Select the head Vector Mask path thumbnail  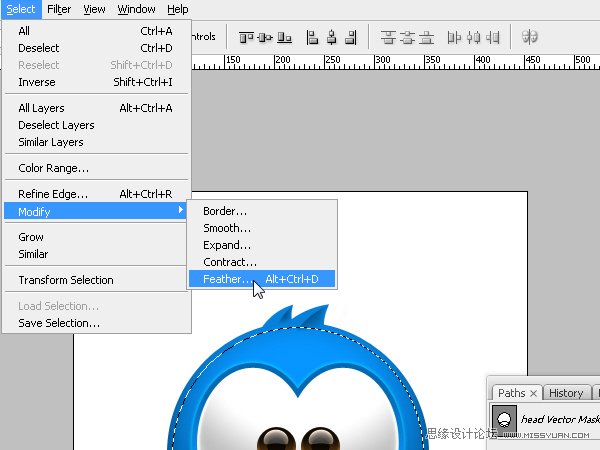[x=504, y=420]
